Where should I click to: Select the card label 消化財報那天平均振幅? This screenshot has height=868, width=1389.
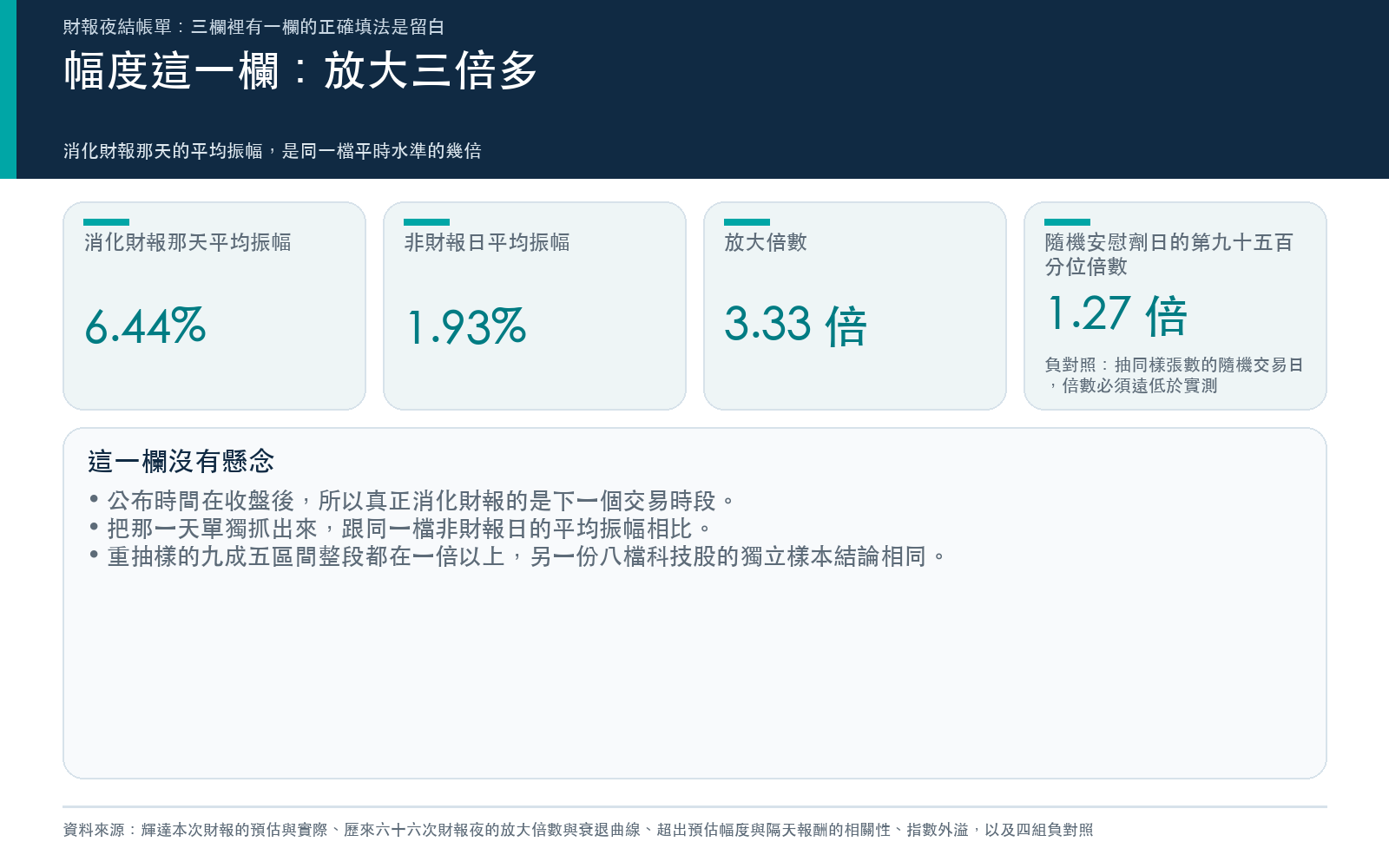(x=188, y=242)
